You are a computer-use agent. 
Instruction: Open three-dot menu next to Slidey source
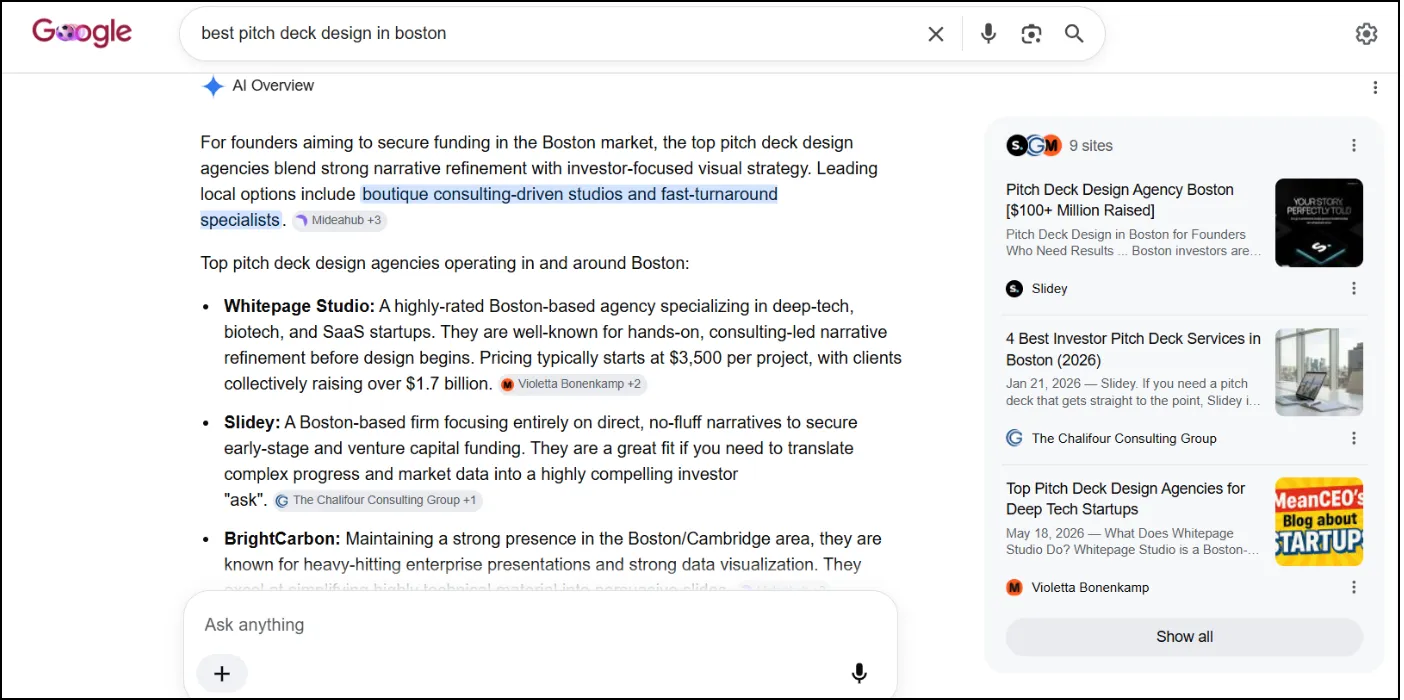(x=1354, y=289)
